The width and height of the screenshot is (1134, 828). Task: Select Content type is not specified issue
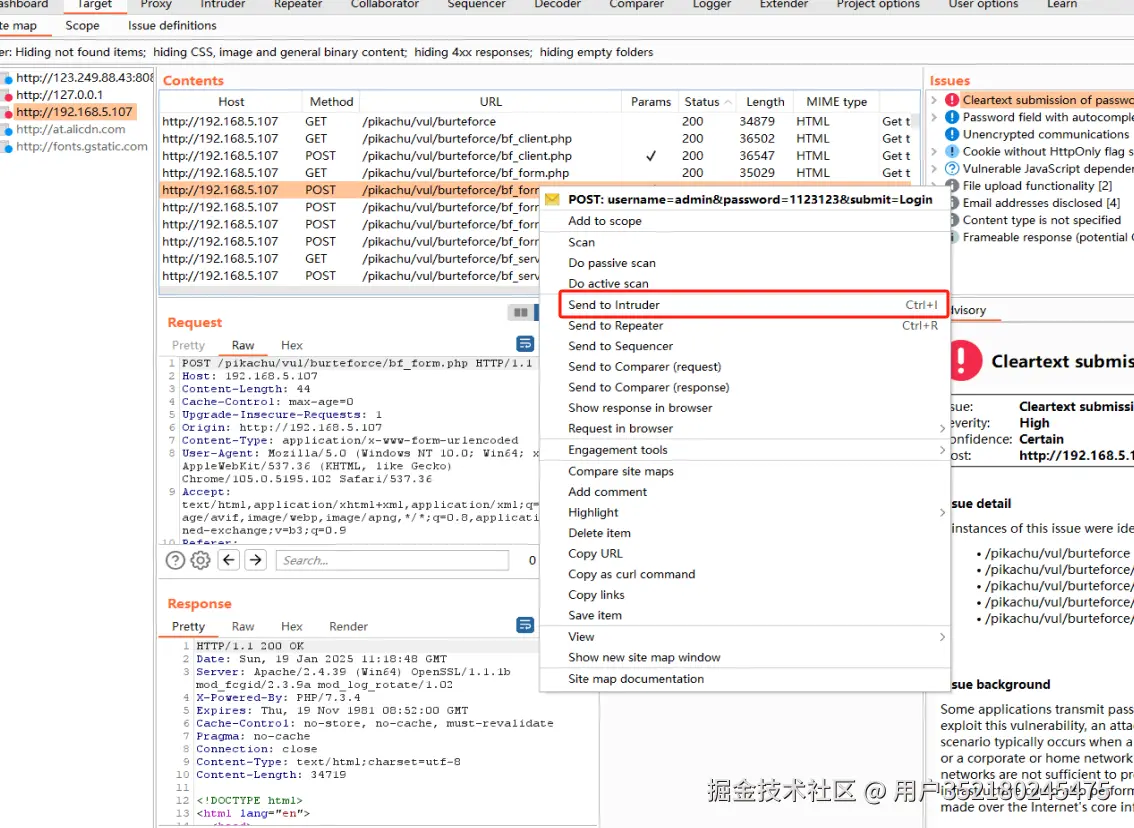1041,220
